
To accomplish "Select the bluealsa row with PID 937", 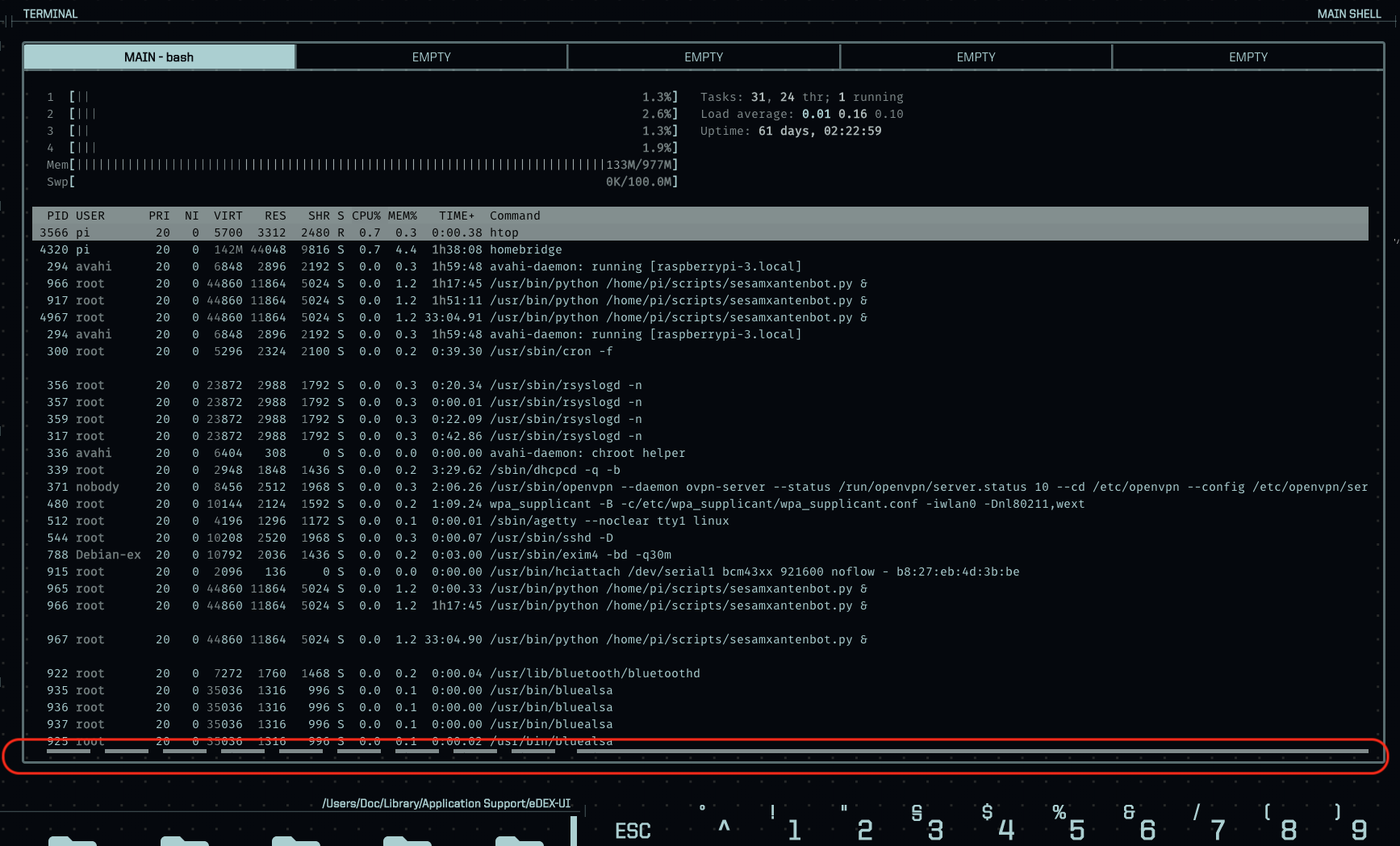I will 700,724.
